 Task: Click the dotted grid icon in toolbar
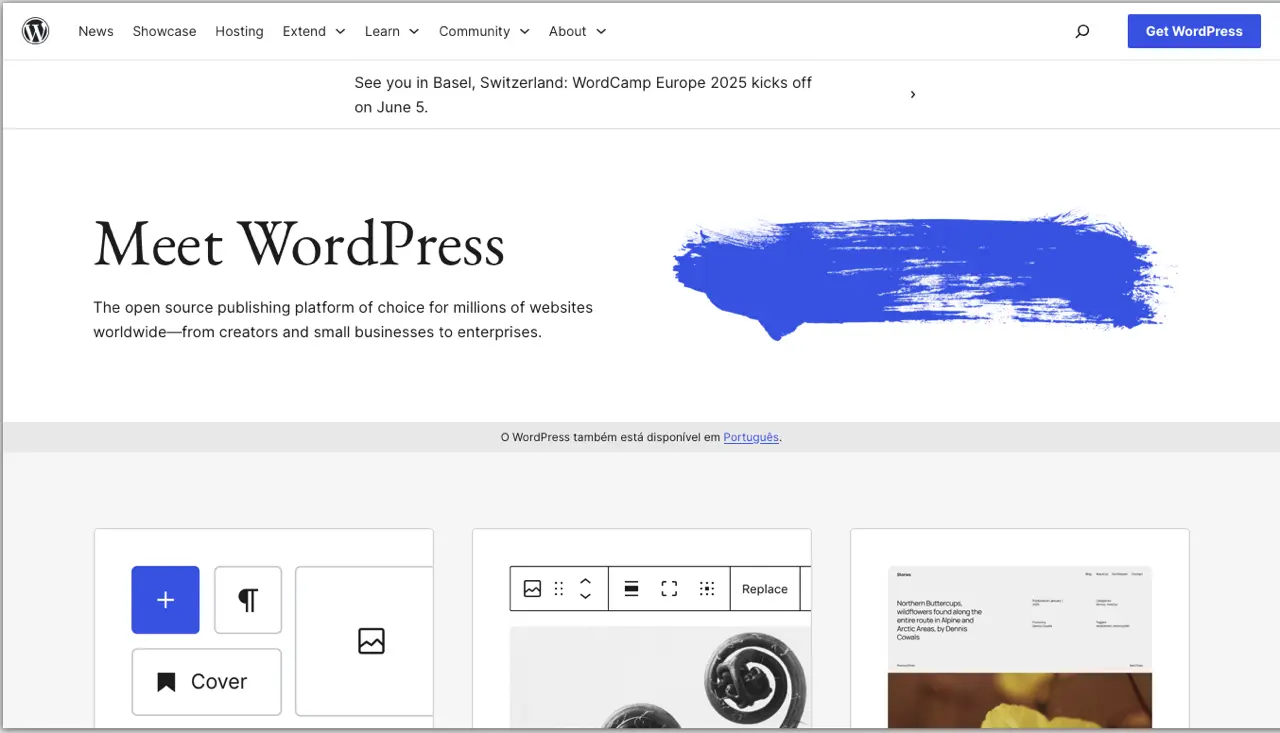coord(707,589)
